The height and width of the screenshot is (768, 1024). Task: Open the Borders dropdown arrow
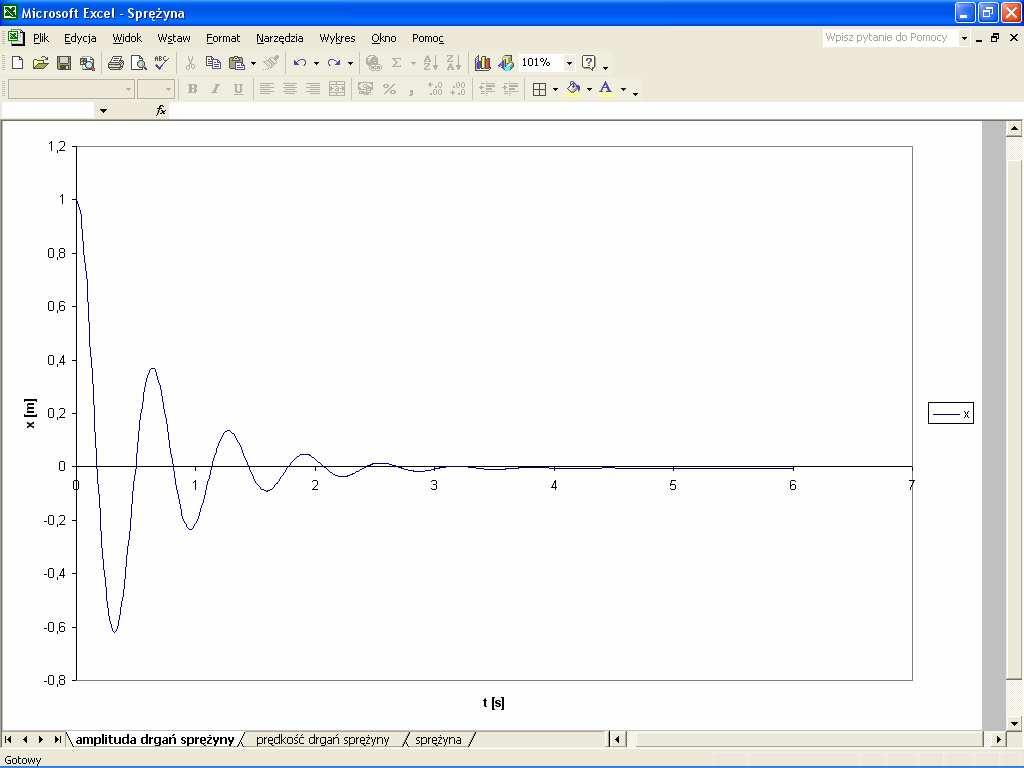coord(555,89)
